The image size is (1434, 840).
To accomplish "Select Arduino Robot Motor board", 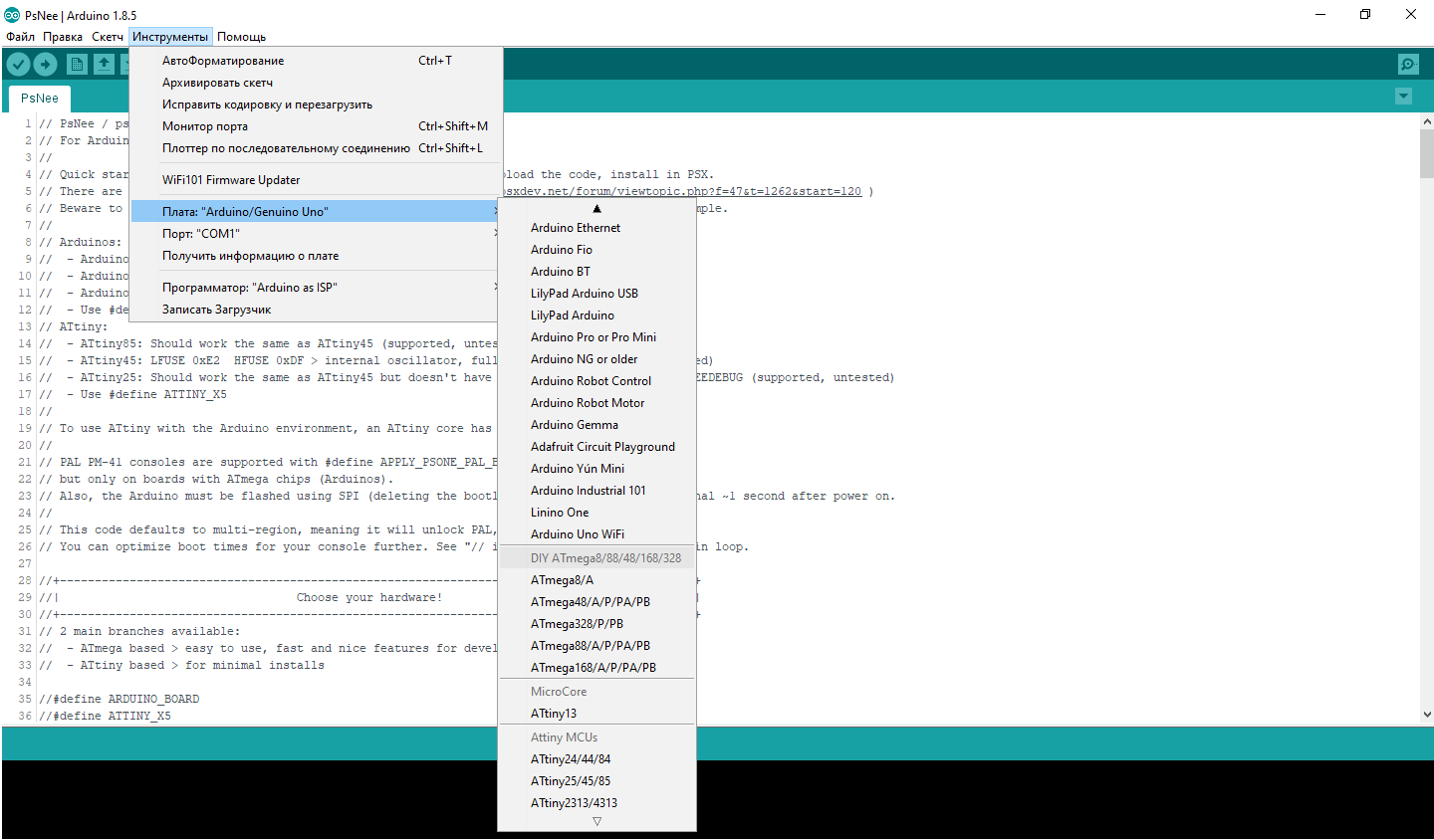I will tap(597, 403).
